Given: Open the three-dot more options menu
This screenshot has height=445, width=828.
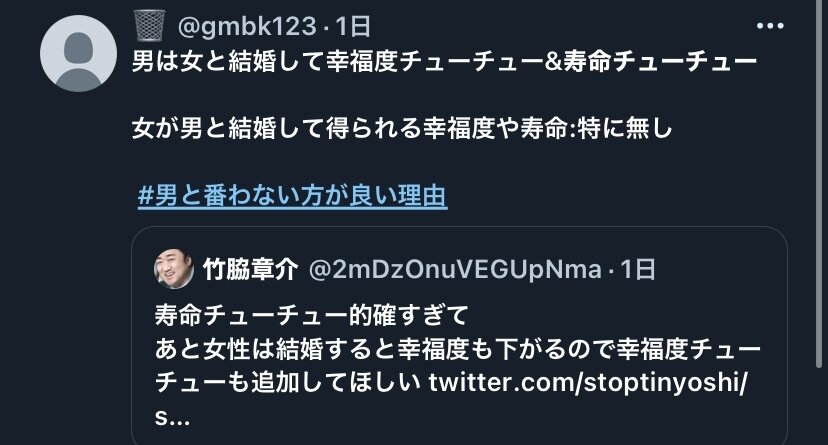Looking at the screenshot, I should click(x=770, y=26).
